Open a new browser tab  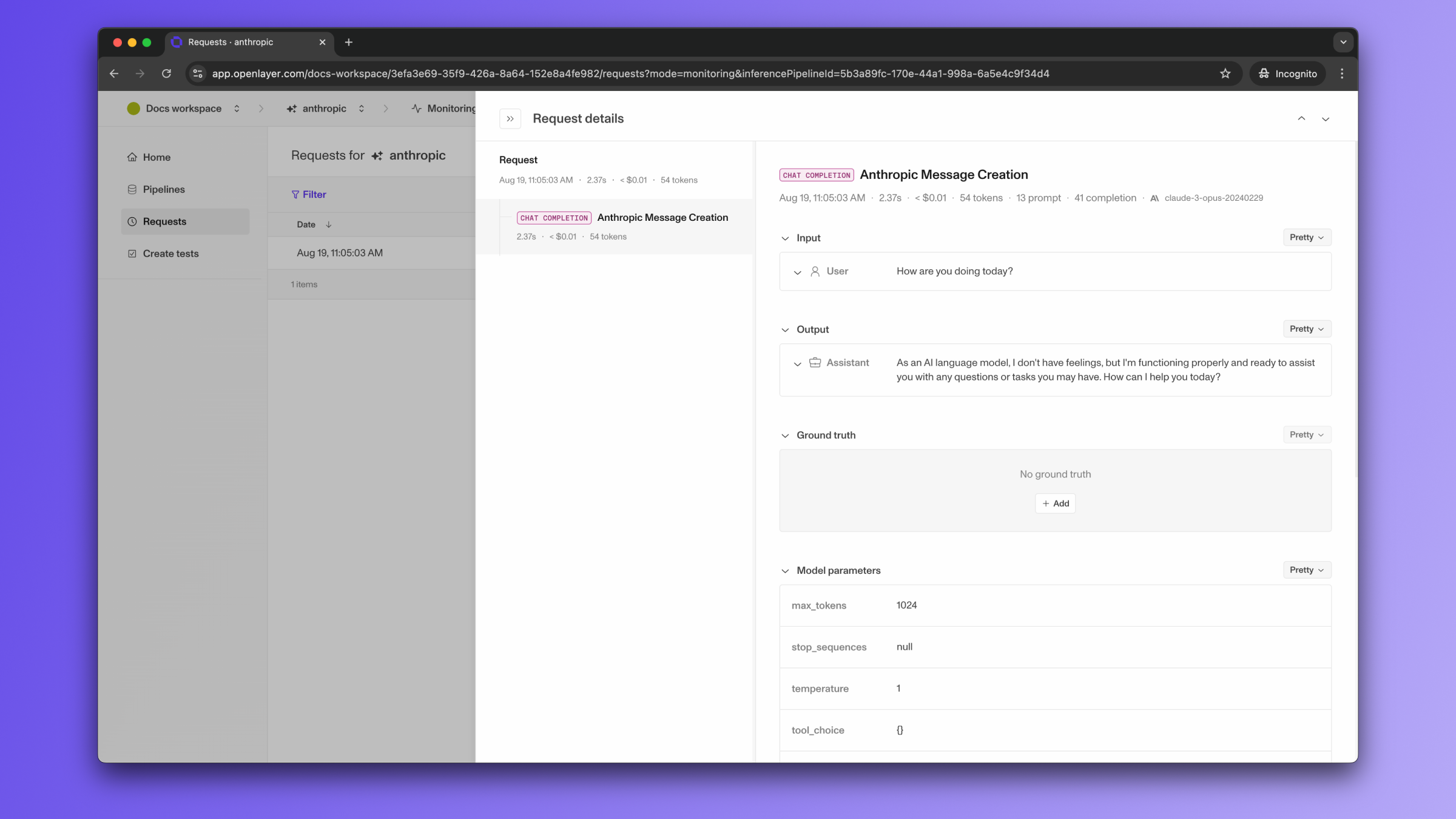click(x=348, y=42)
